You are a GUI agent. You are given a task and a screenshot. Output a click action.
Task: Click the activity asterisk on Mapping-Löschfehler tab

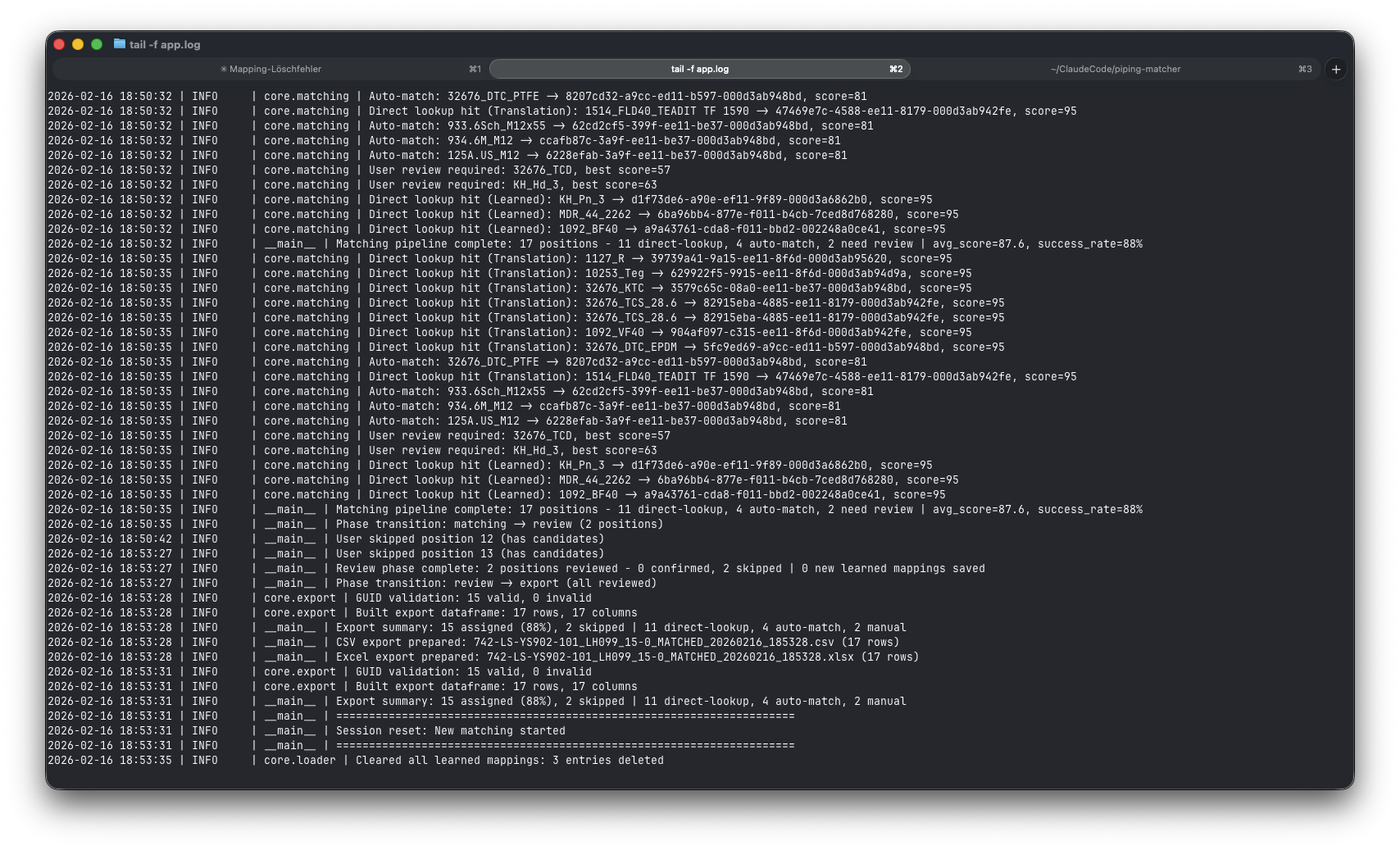coord(223,70)
